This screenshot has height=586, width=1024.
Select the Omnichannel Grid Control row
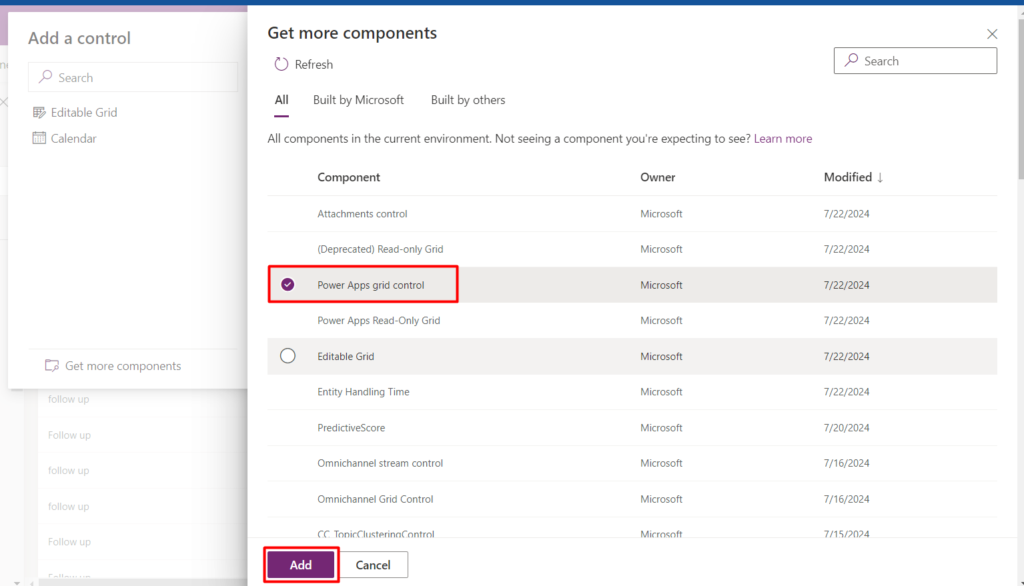pos(632,498)
